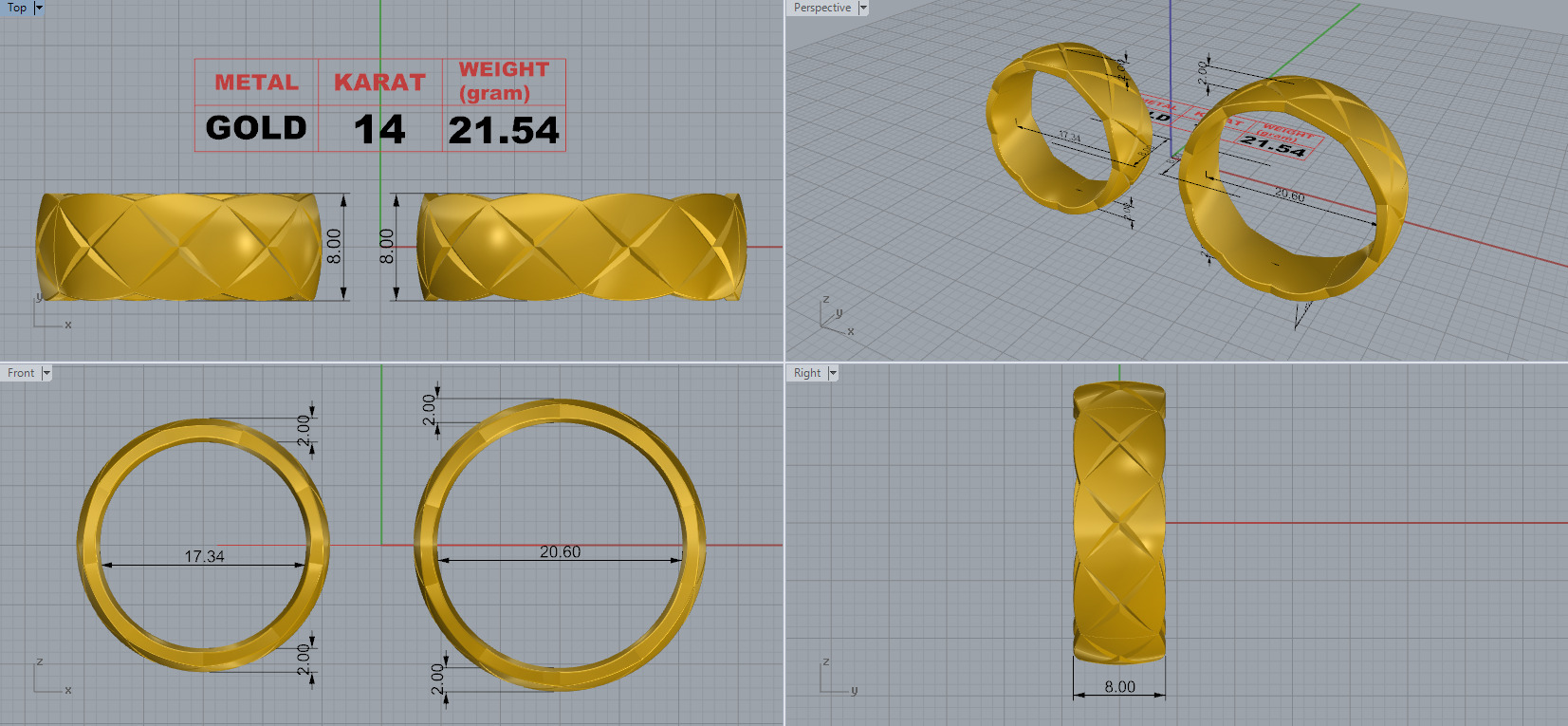The width and height of the screenshot is (1568, 726).
Task: Select the WEIGHT (gram) header text
Action: click(x=504, y=81)
